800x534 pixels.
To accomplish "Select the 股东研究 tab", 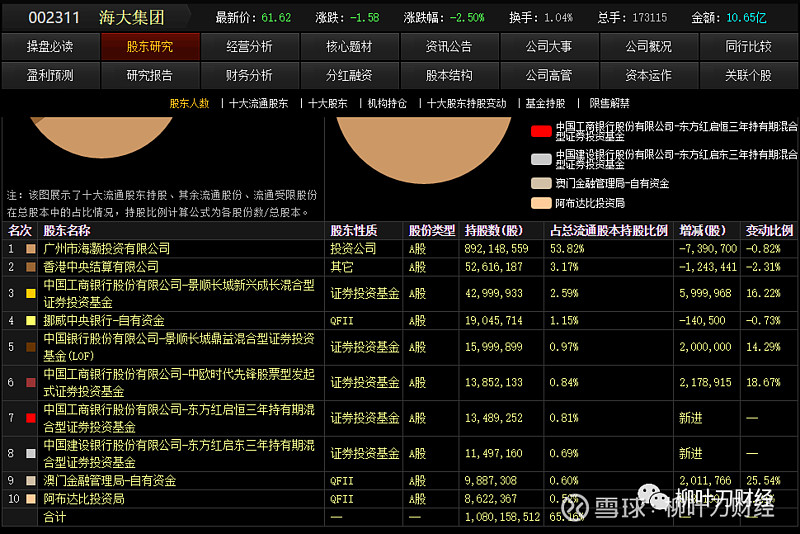I will pyautogui.click(x=150, y=47).
